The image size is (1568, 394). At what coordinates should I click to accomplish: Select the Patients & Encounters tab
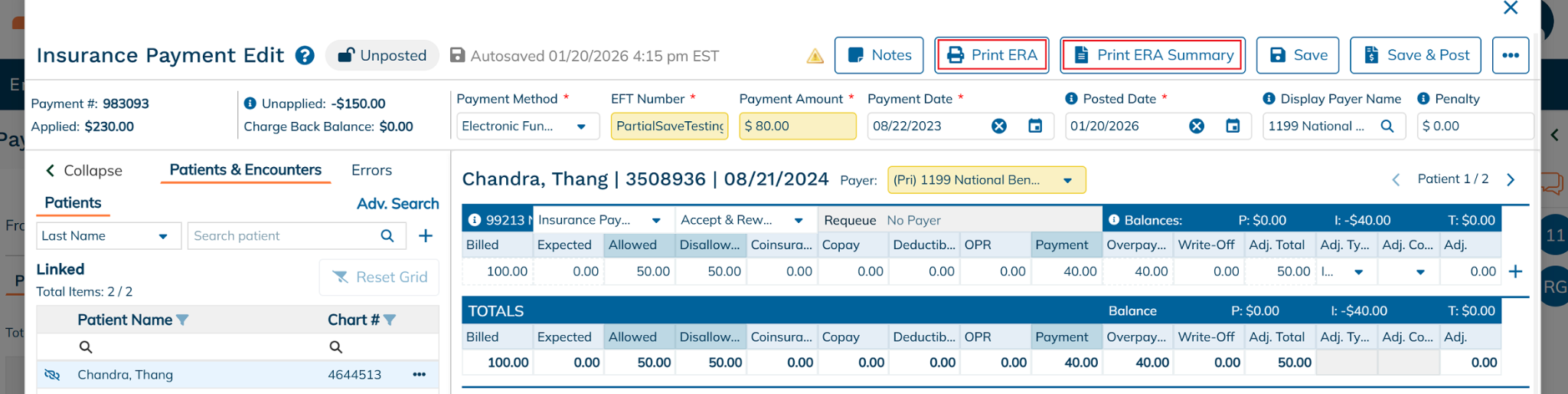245,170
